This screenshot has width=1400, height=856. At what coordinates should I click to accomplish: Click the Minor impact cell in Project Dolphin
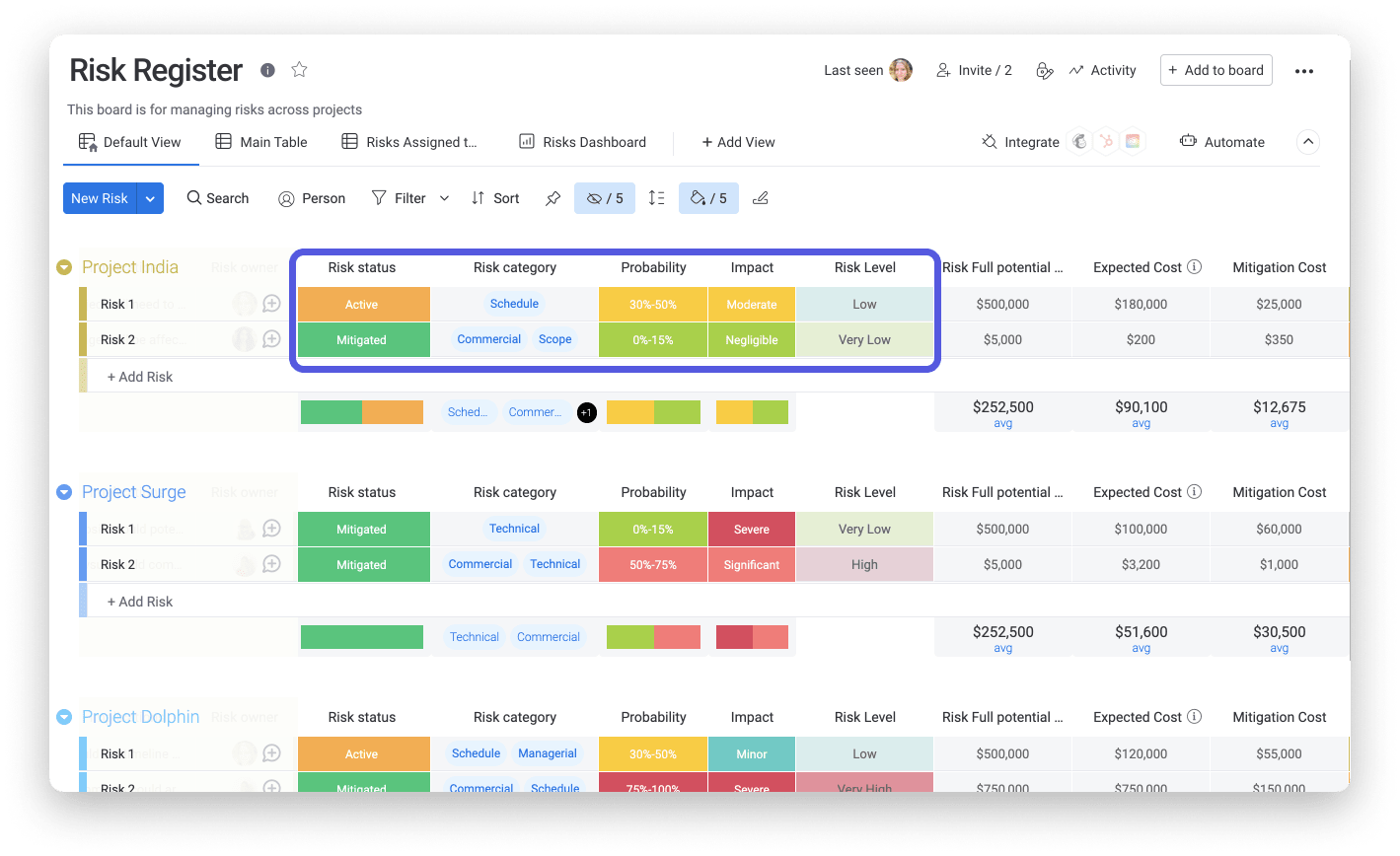click(752, 754)
